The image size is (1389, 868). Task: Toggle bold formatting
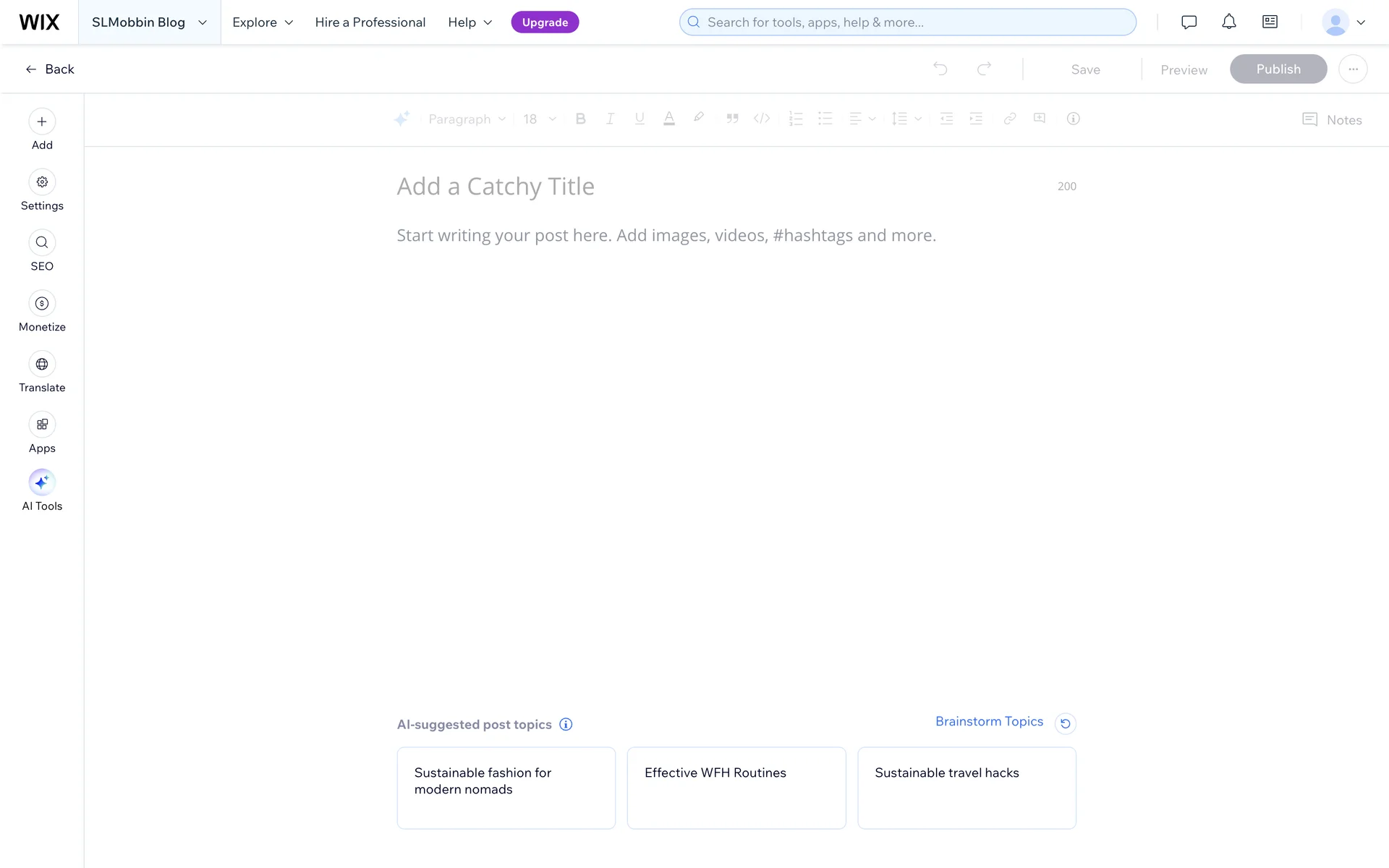click(x=580, y=119)
